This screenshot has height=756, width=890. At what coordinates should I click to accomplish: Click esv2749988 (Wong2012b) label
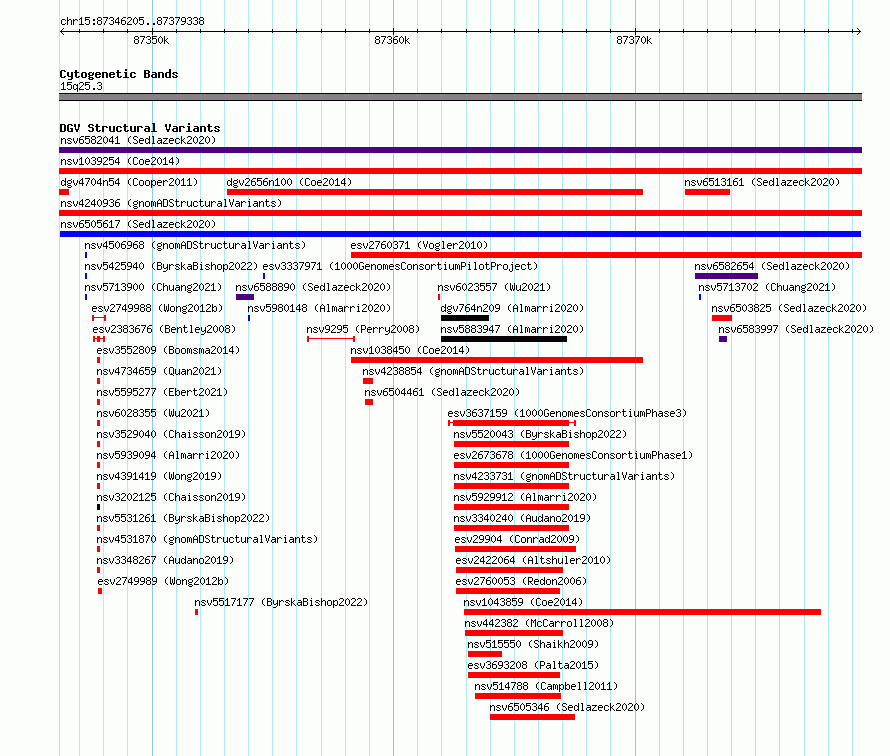click(157, 308)
